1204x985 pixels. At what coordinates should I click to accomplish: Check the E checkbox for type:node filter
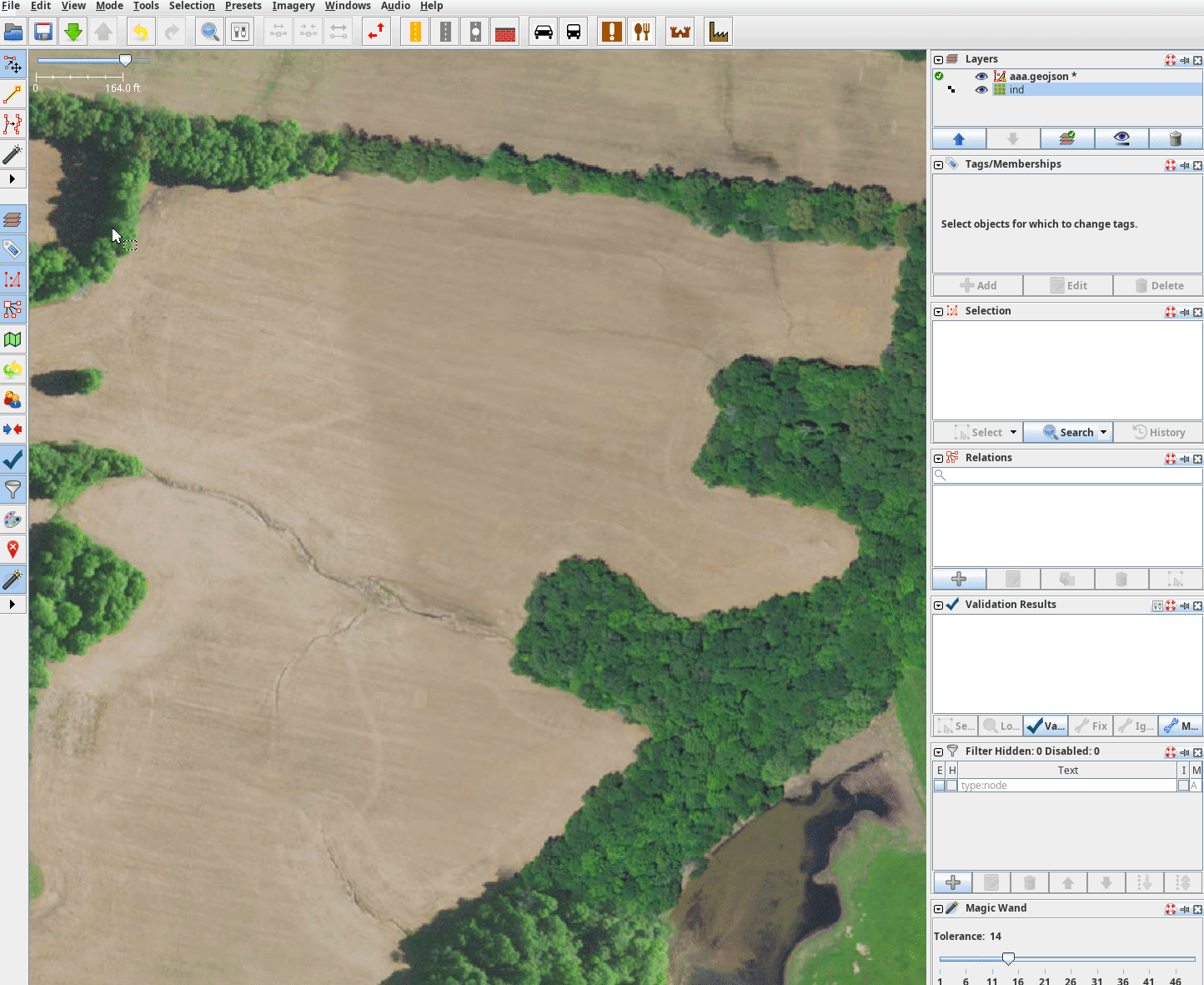pos(940,786)
